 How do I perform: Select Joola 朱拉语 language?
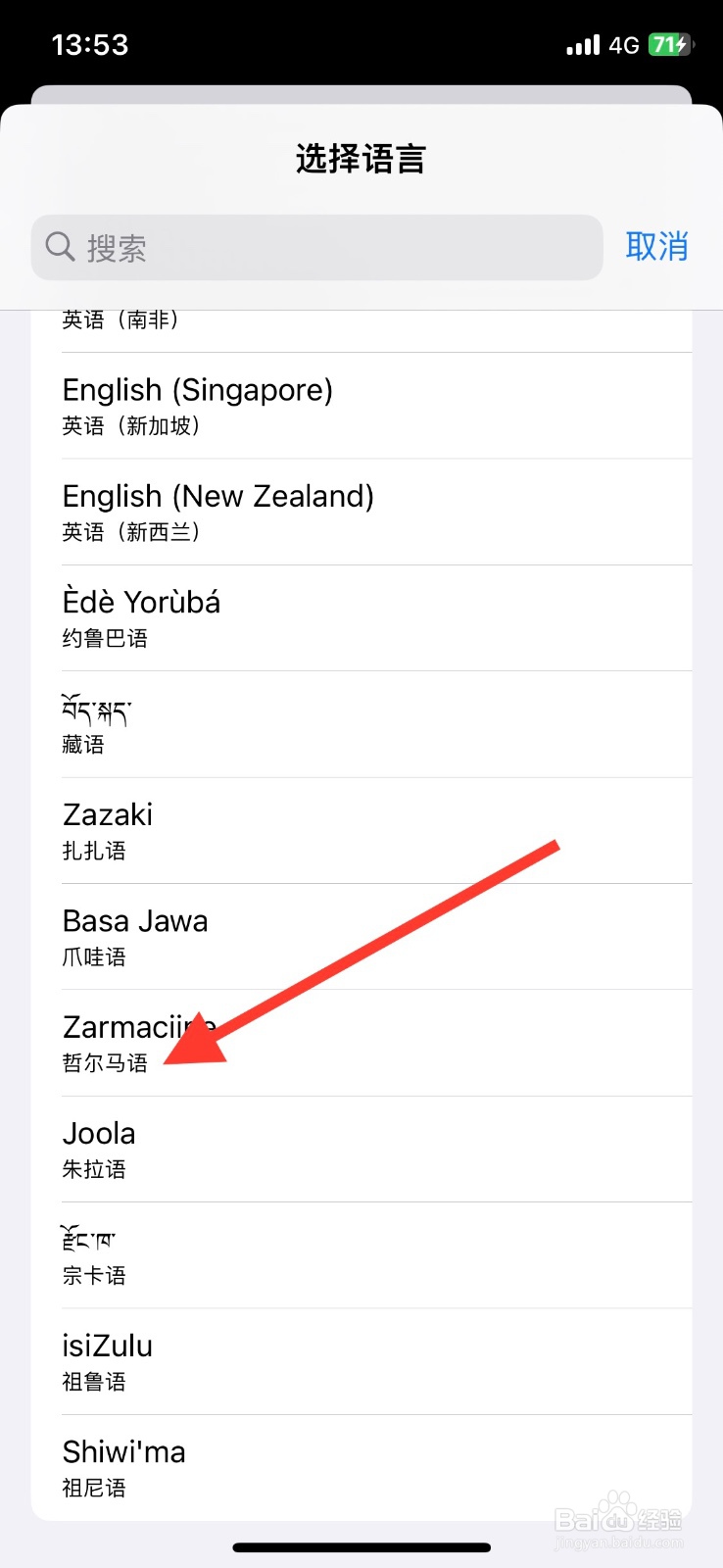(361, 1150)
